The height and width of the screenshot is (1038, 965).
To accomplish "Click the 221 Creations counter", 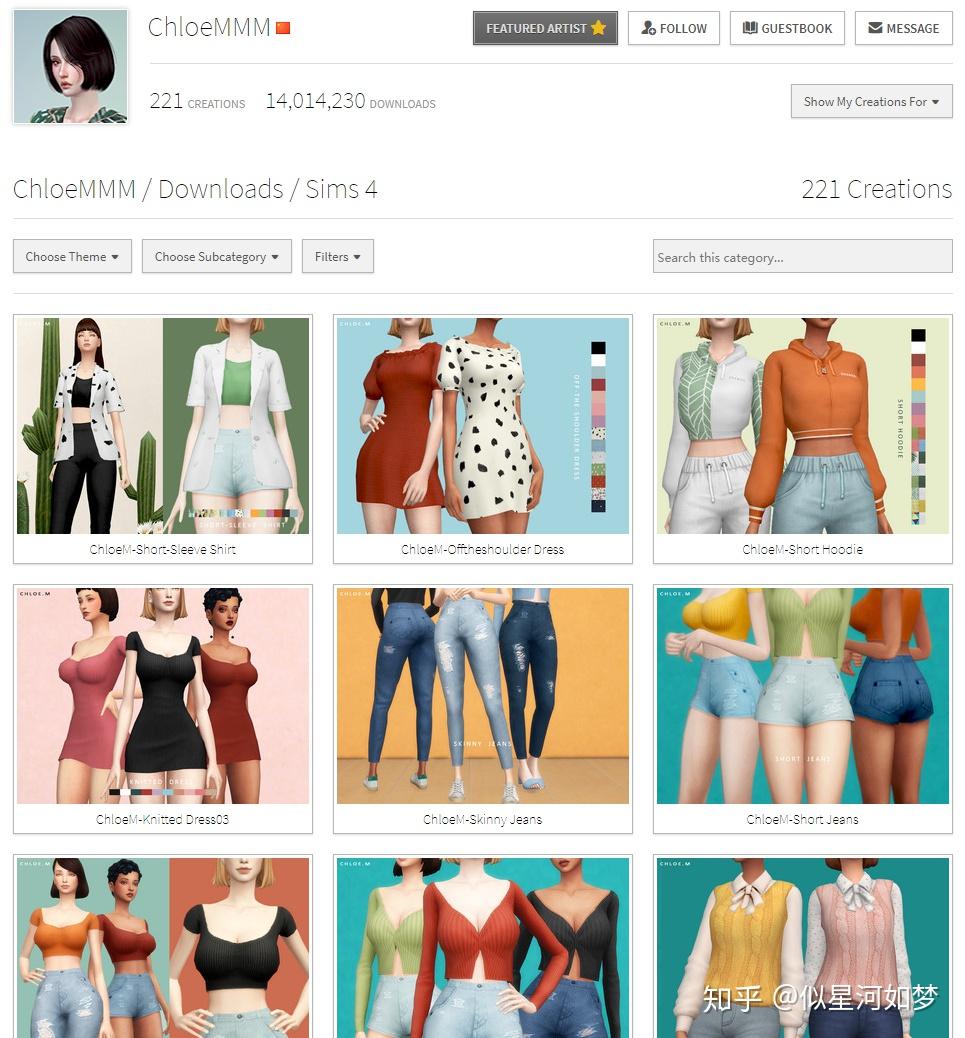I will (x=196, y=102).
